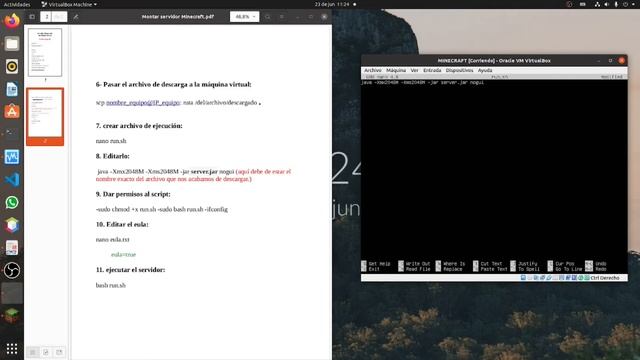Screen dimensions: 640x360
Task: Click the 'Get Help' shortcut in nano
Action: coord(376,264)
